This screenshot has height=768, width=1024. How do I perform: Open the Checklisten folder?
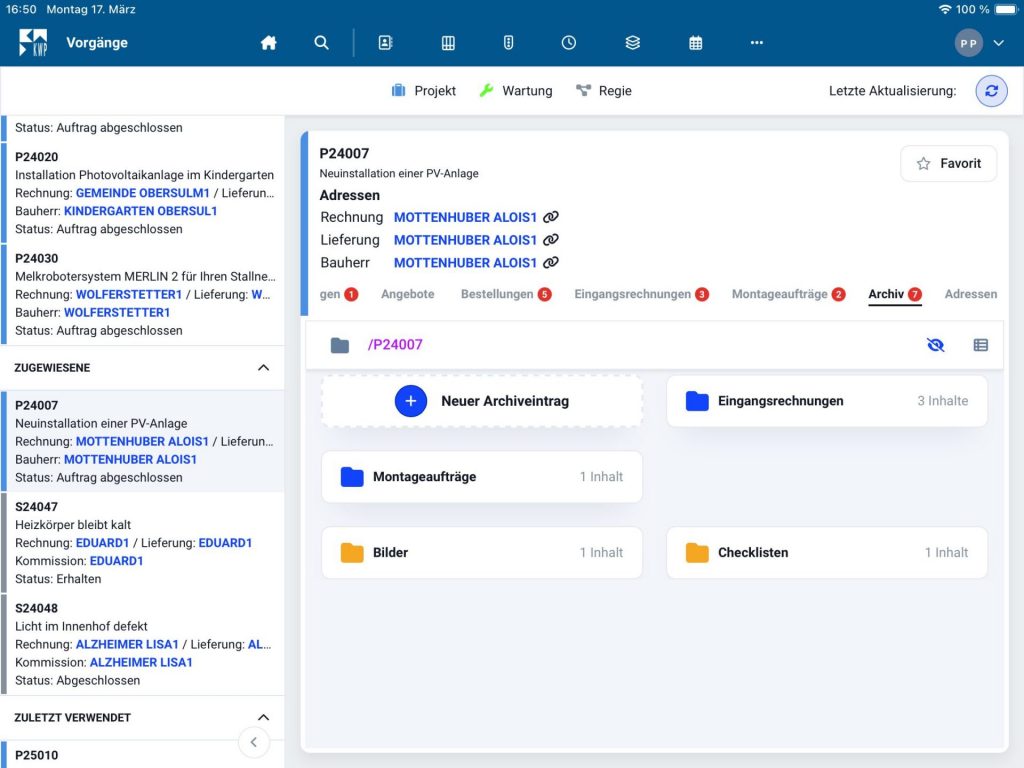(x=827, y=552)
